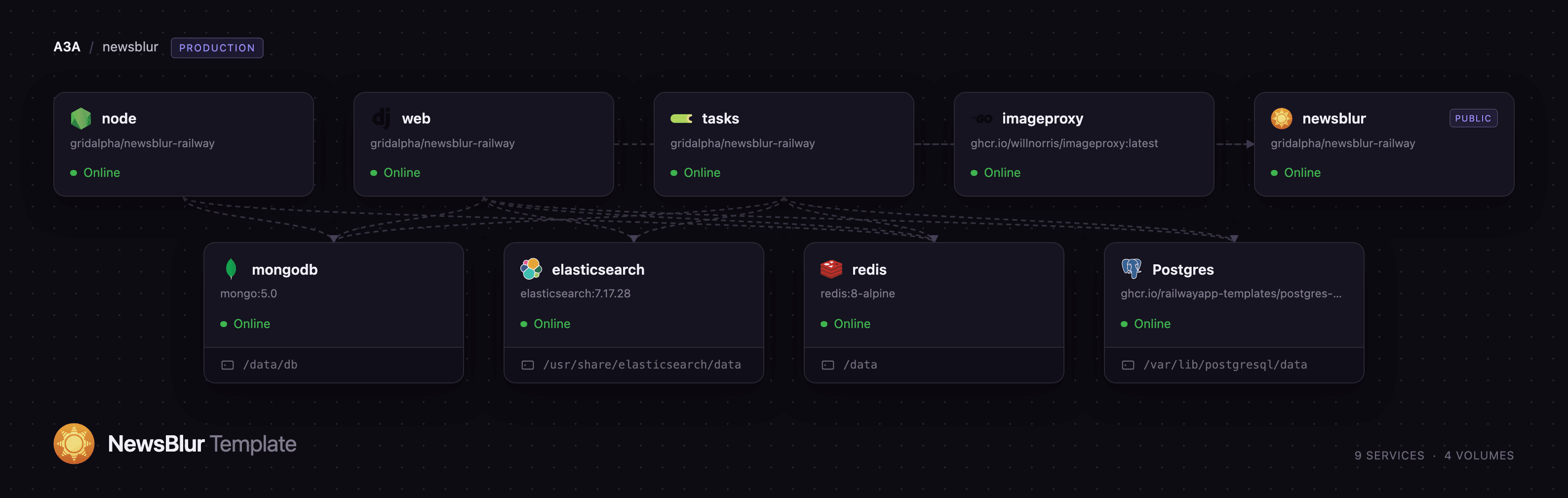Click the PRODUCTION environment badge
The height and width of the screenshot is (498, 1568).
pyautogui.click(x=217, y=48)
